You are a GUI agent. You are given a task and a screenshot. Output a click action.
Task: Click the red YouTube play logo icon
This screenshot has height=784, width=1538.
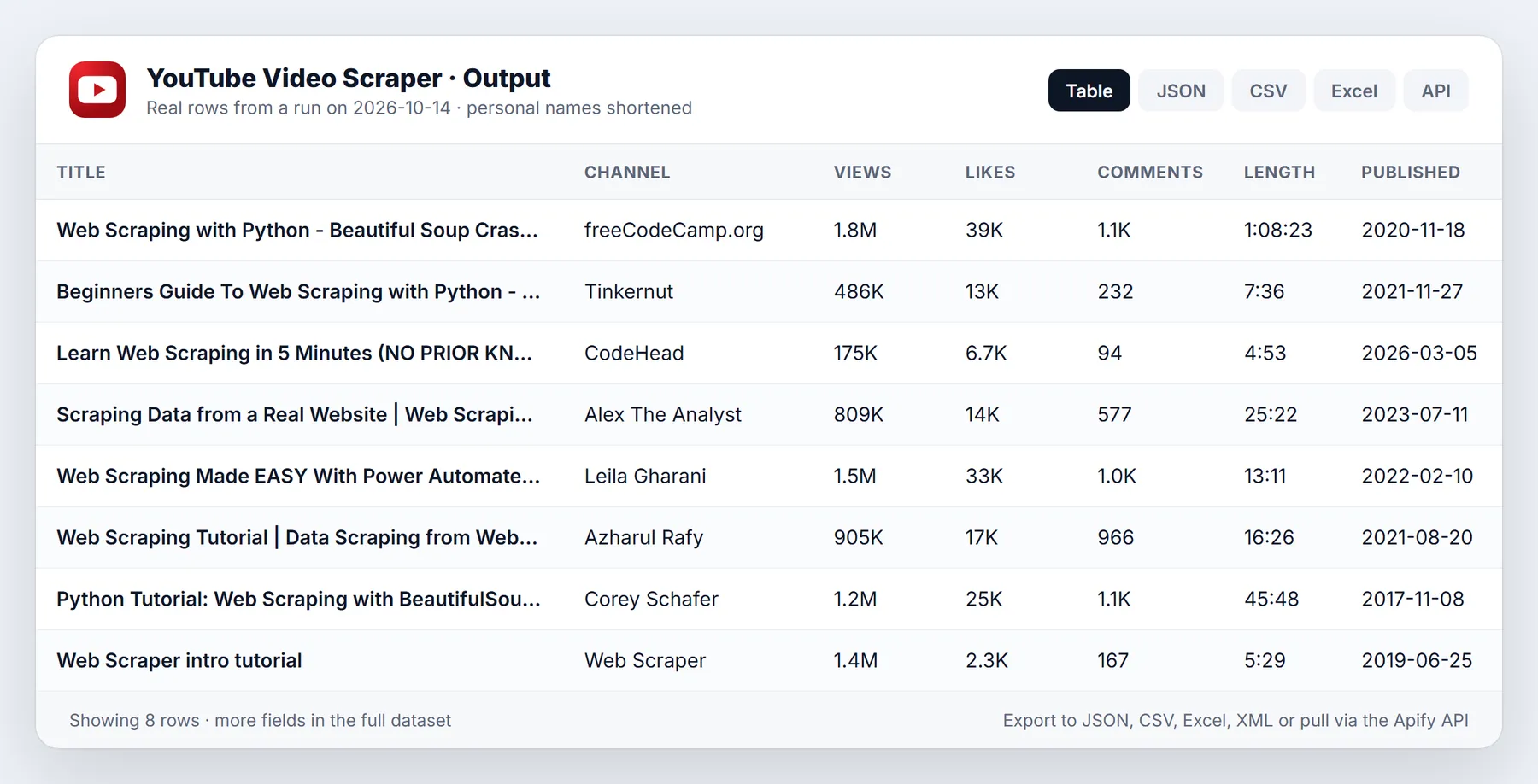tap(97, 90)
